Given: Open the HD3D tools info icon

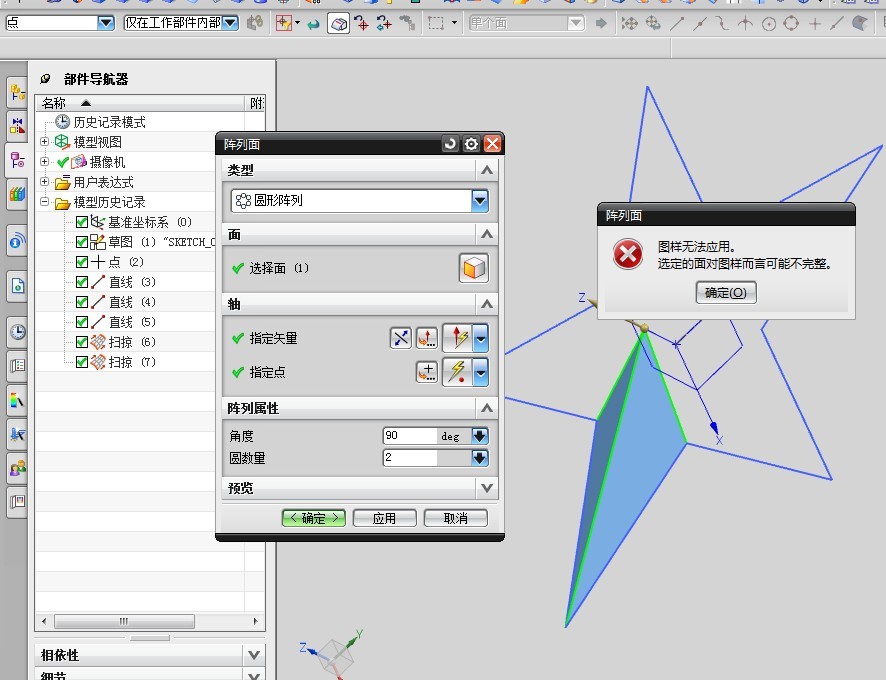Looking at the screenshot, I should [x=18, y=241].
